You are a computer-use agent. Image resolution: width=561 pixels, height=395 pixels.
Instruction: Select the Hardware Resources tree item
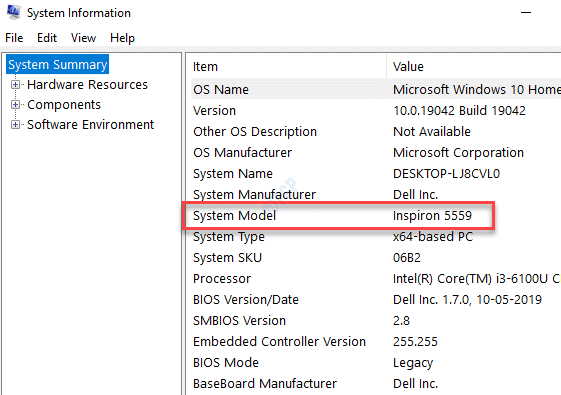(x=87, y=85)
